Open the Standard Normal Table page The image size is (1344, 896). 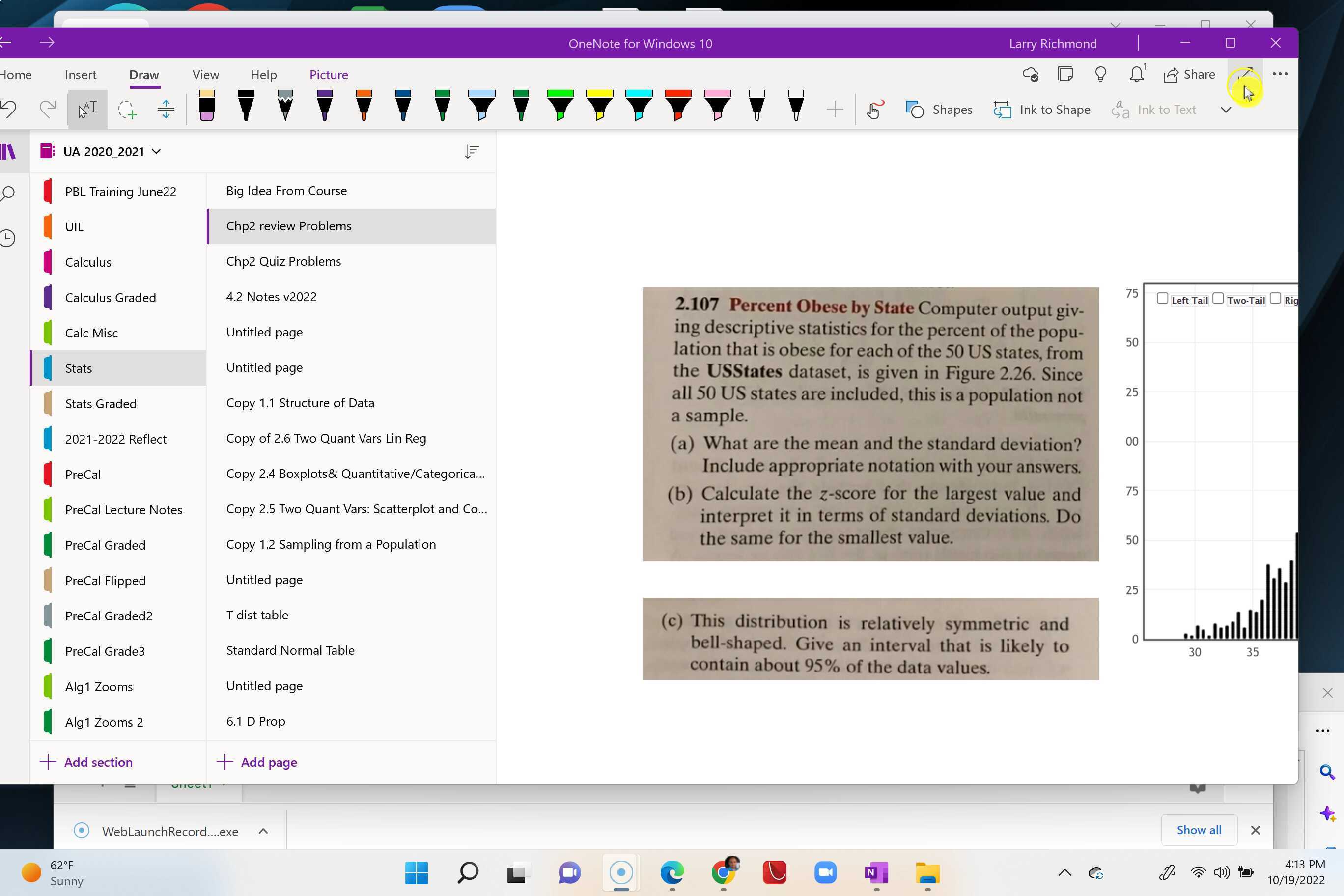(x=290, y=650)
